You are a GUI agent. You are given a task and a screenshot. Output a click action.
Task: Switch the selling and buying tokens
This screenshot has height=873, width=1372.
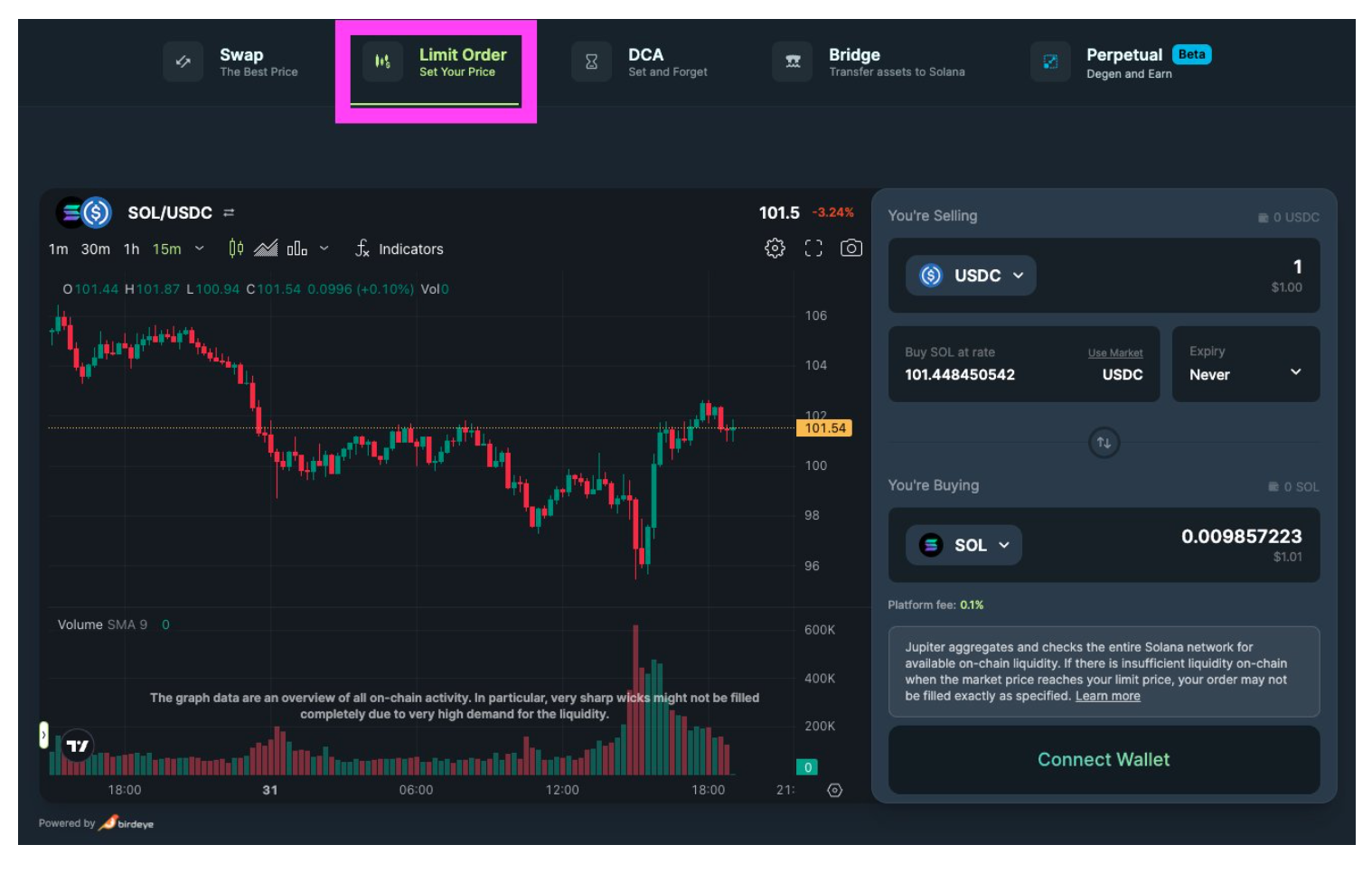(x=1104, y=443)
